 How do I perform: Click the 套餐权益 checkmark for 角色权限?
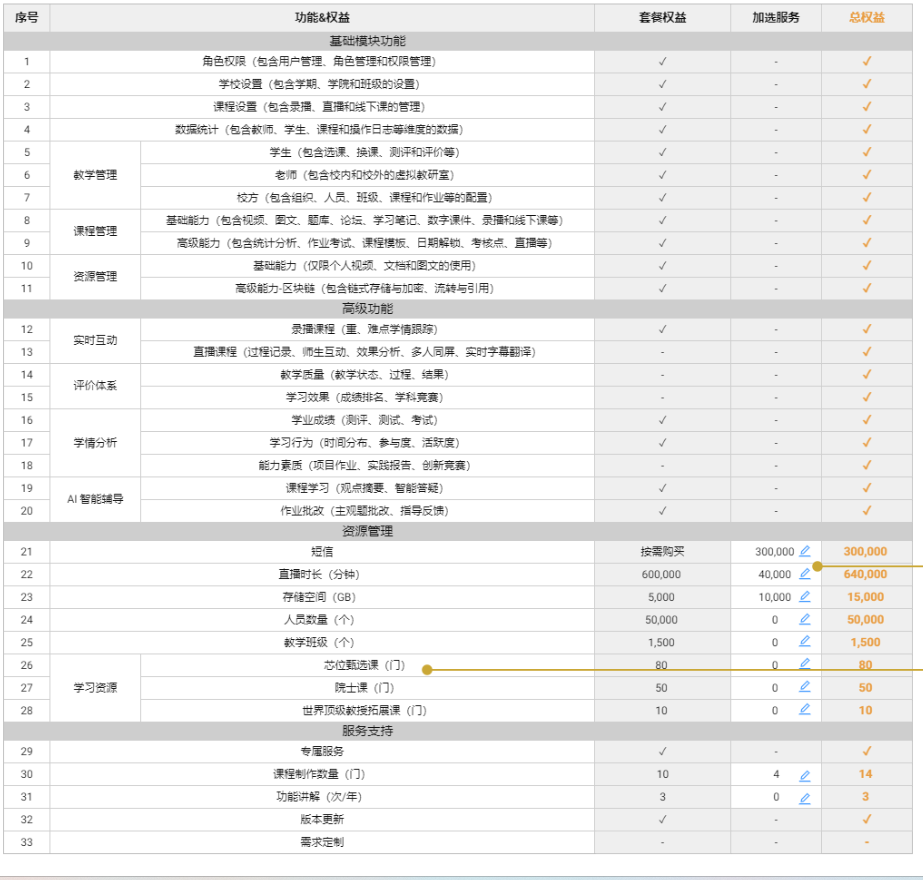click(662, 61)
